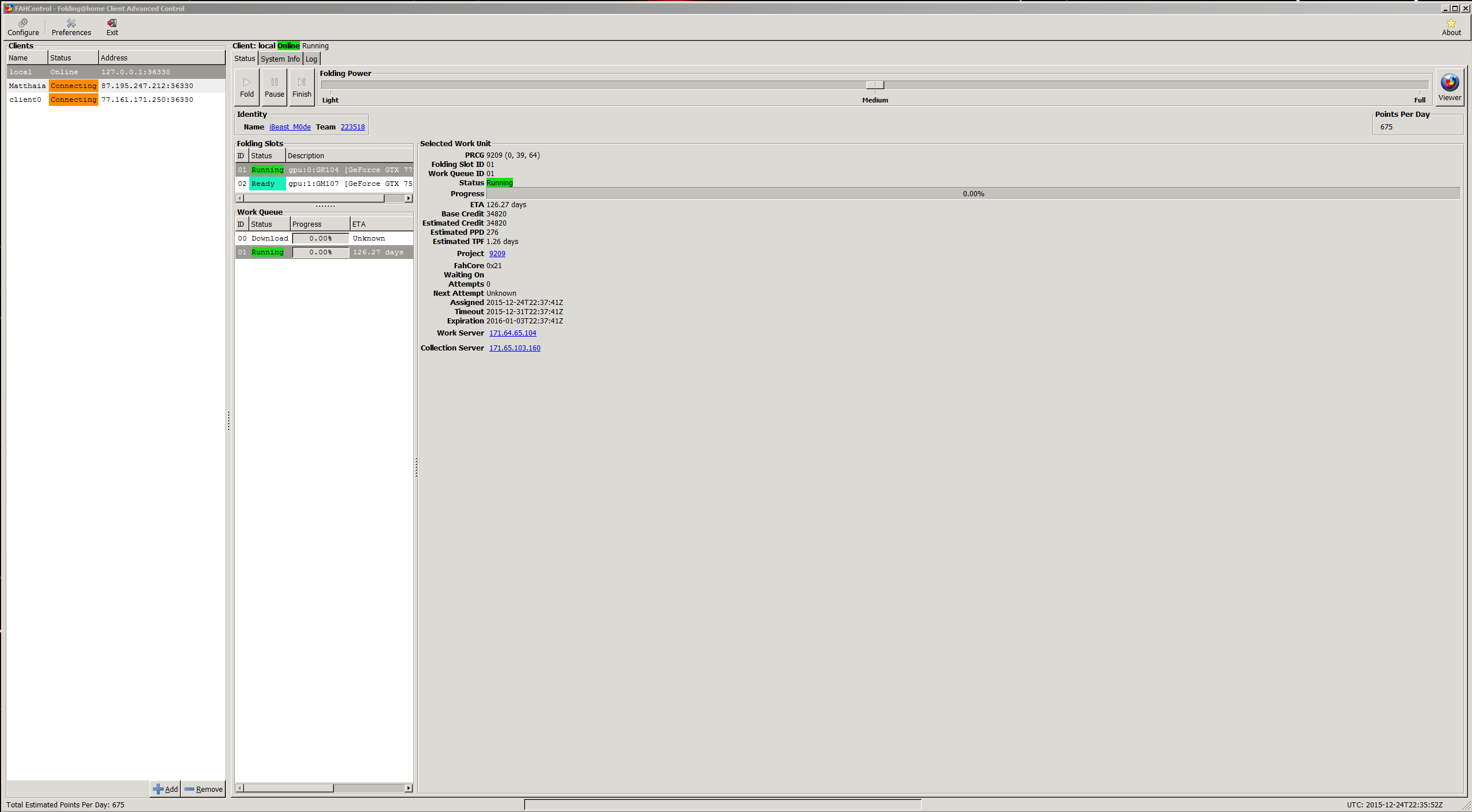The image size is (1472, 812).
Task: Open the Configure dialog
Action: pyautogui.click(x=23, y=26)
